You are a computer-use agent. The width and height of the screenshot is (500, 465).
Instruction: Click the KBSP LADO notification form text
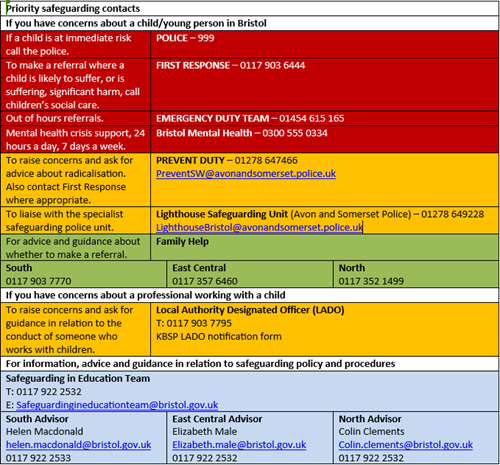click(x=219, y=337)
